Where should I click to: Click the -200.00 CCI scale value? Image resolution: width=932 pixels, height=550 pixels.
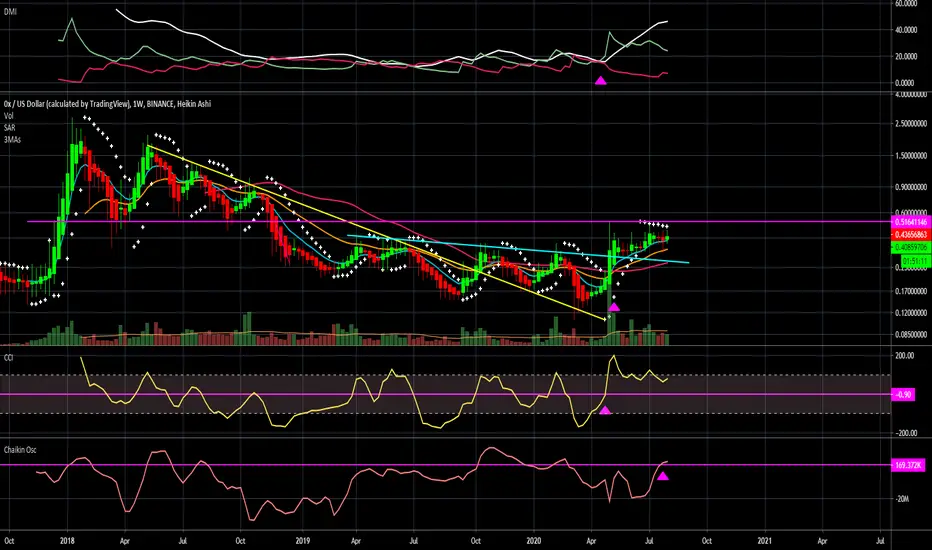tap(905, 433)
